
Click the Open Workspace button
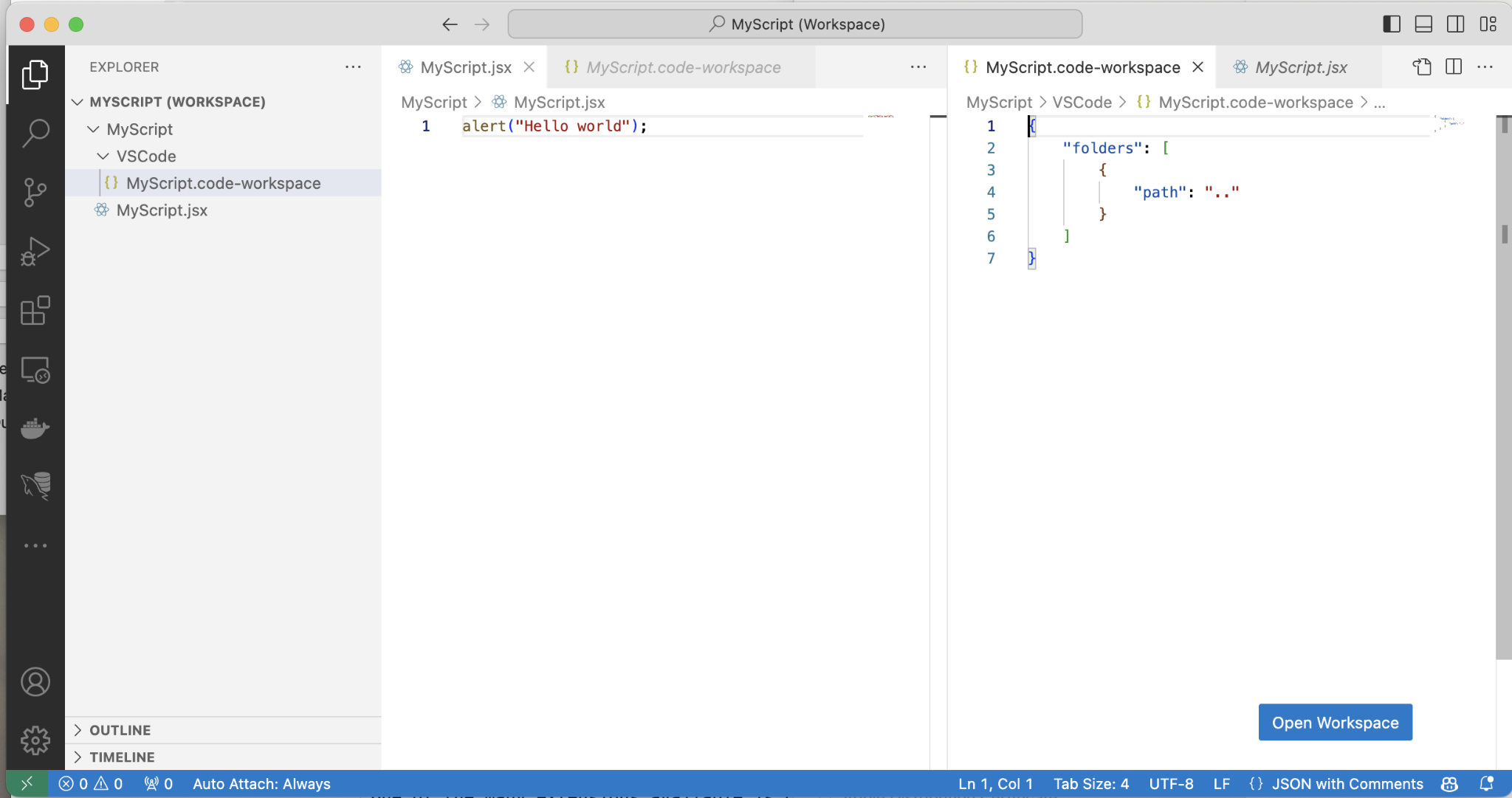tap(1335, 723)
